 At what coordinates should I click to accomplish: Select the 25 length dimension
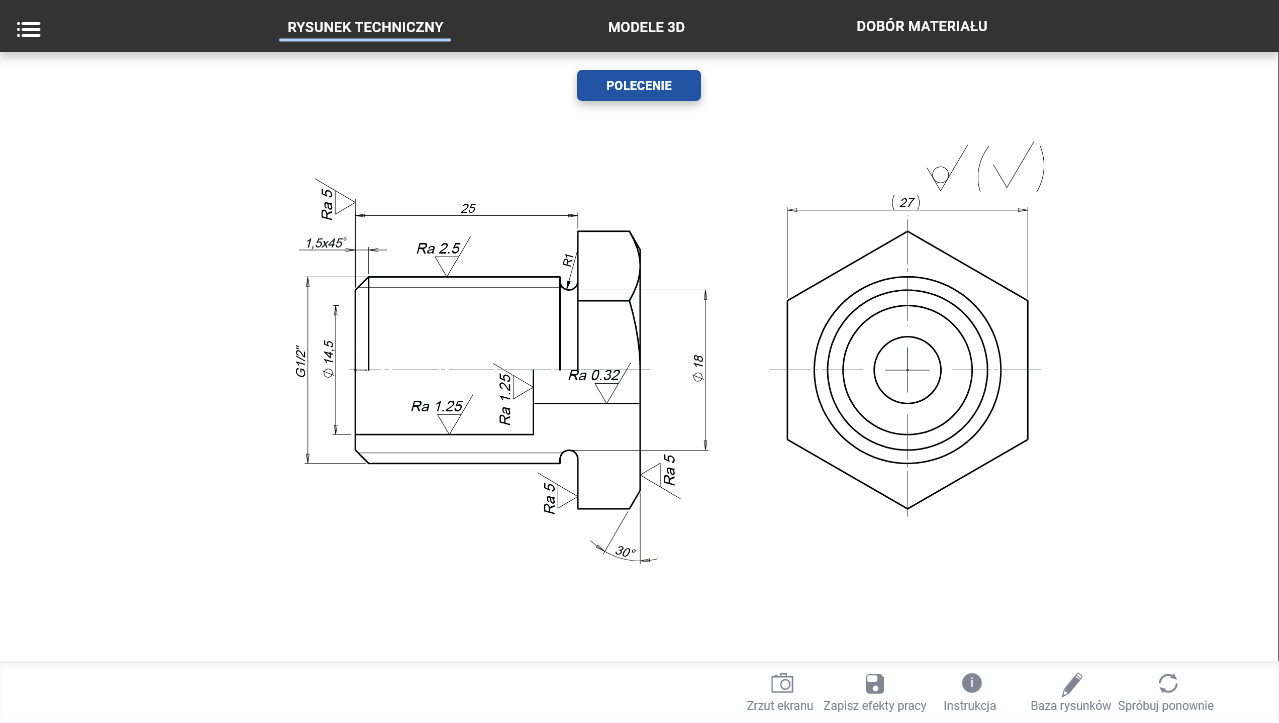click(468, 208)
